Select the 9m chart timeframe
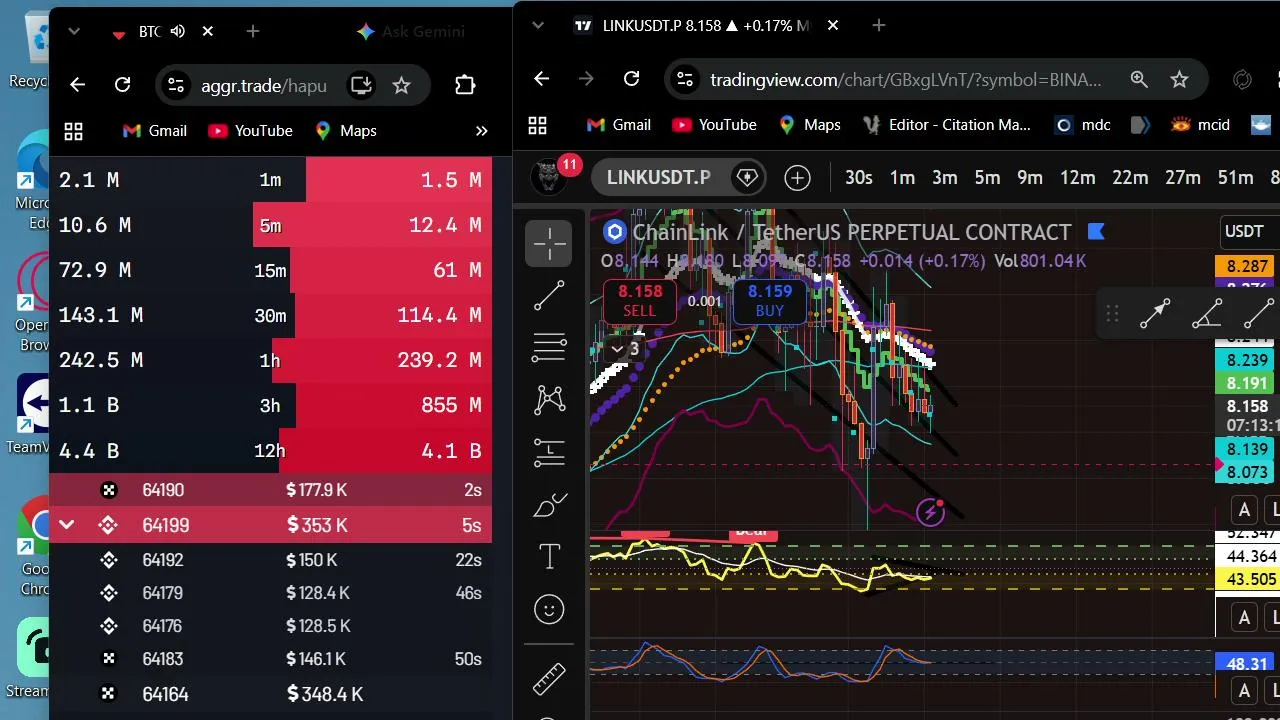Viewport: 1280px width, 720px height. pos(1030,178)
